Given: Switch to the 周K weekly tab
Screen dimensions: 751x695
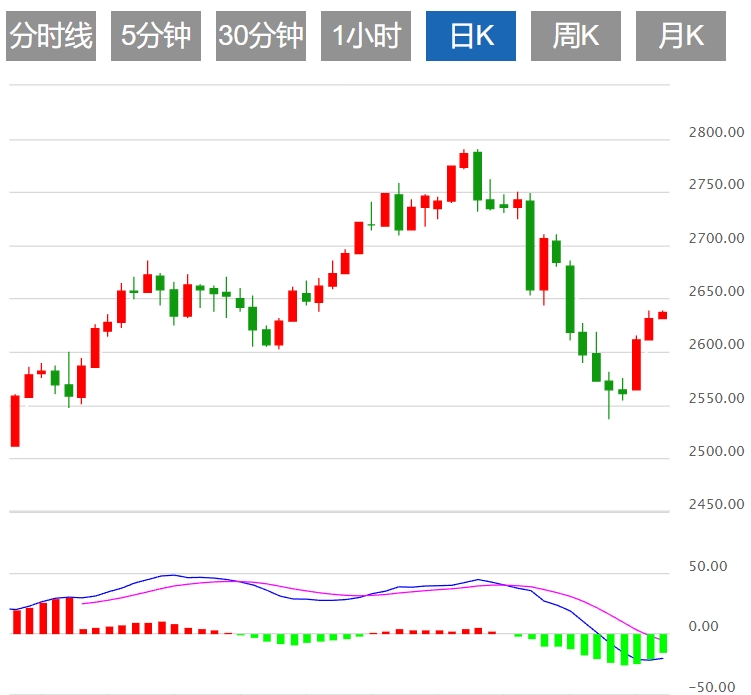Looking at the screenshot, I should tap(576, 36).
